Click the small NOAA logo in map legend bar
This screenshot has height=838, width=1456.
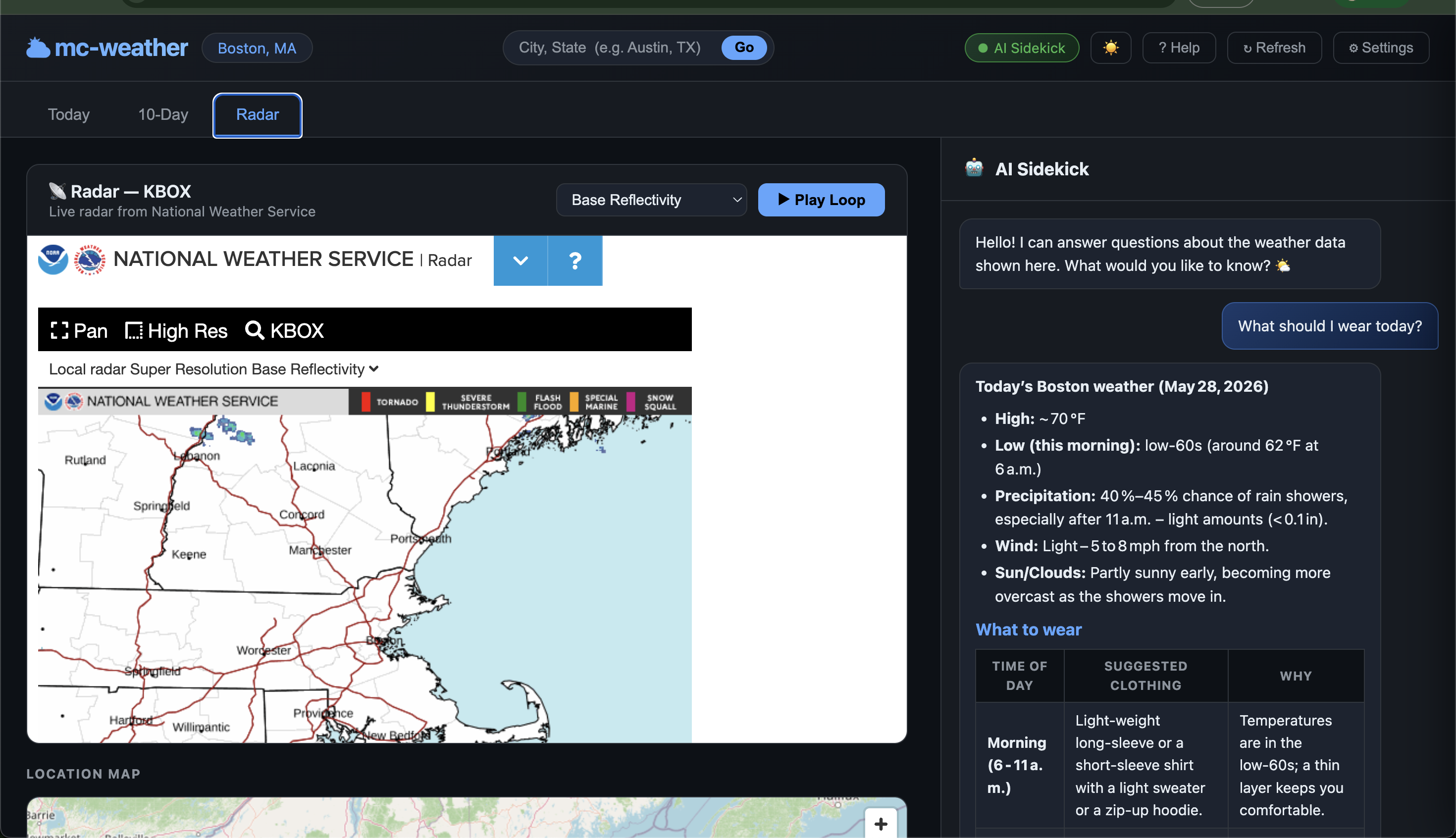pyautogui.click(x=53, y=401)
